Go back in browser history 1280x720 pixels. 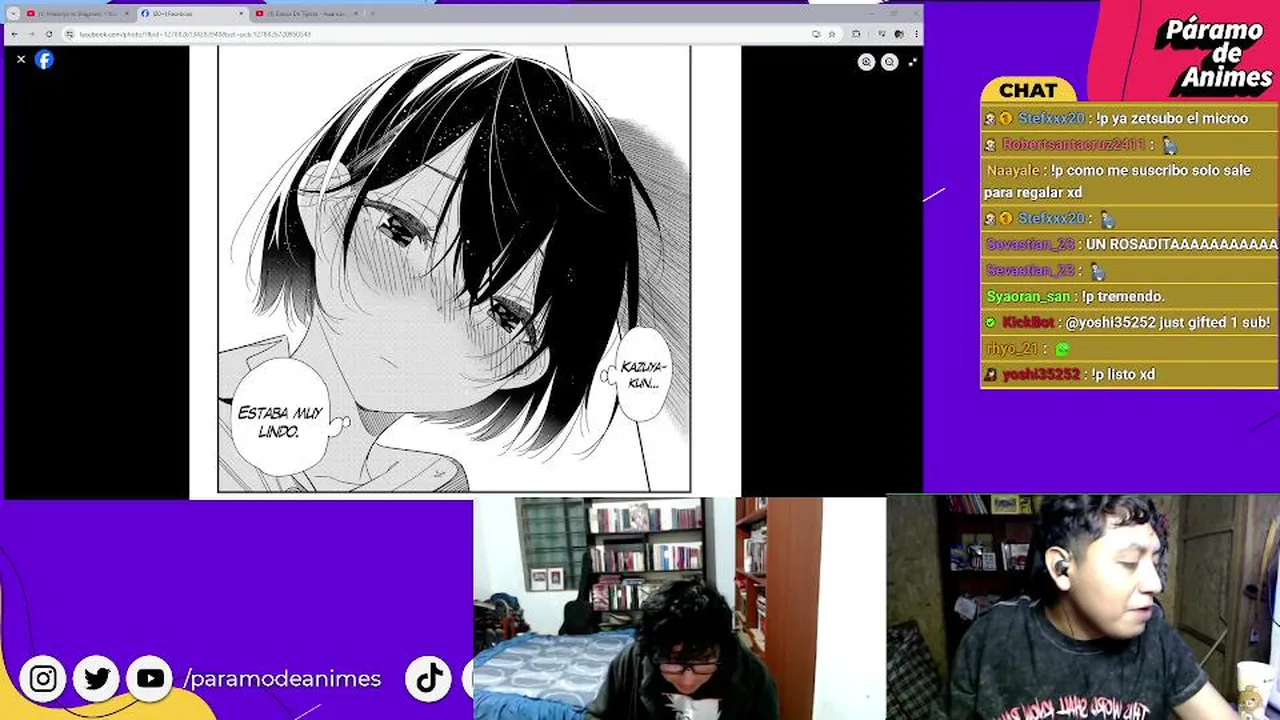point(14,34)
